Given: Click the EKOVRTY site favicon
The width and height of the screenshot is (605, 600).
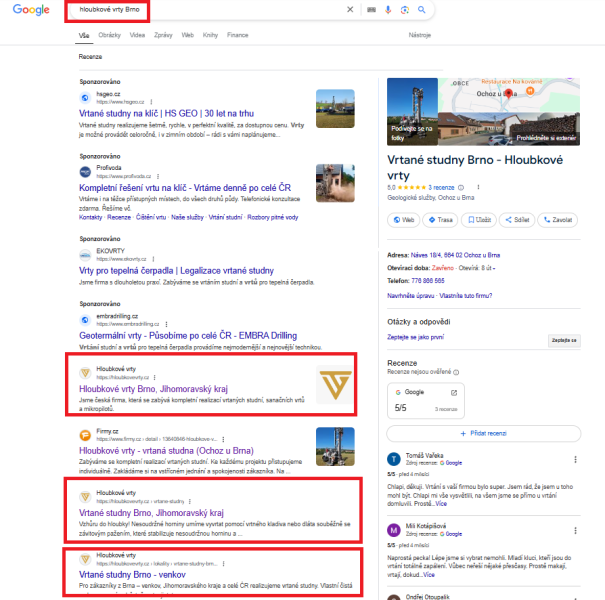Looking at the screenshot, I should [x=85, y=255].
